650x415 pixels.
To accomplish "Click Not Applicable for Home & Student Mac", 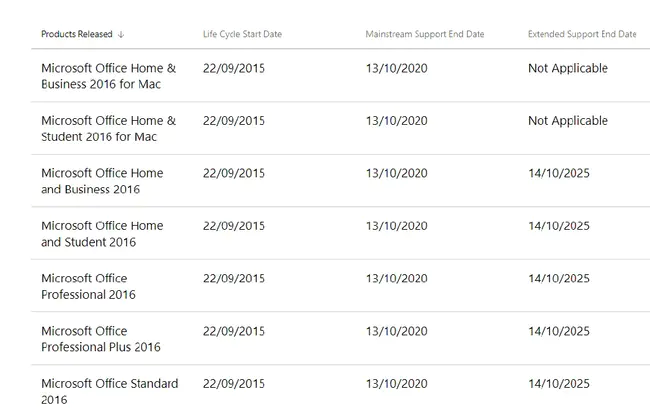I will [567, 121].
